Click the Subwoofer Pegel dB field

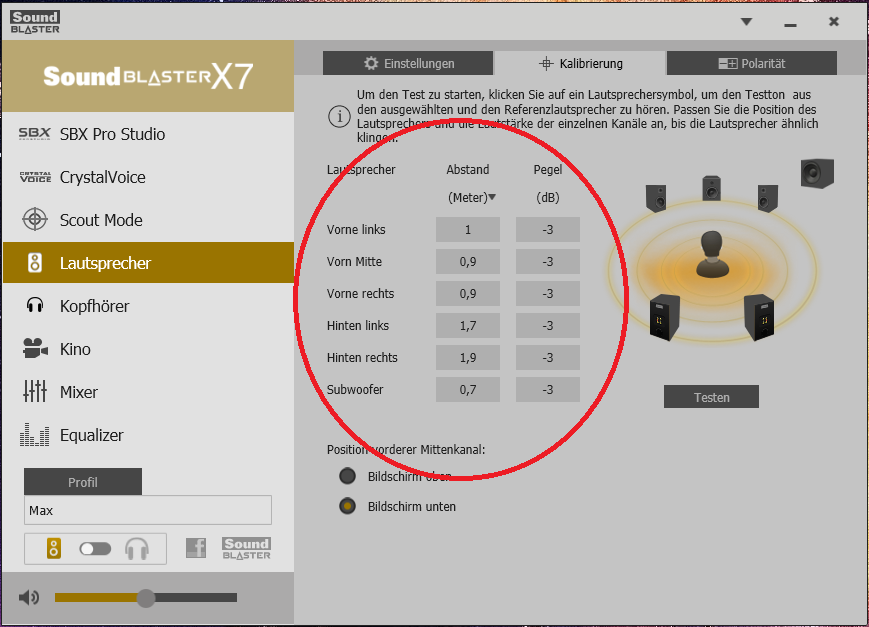(x=548, y=390)
